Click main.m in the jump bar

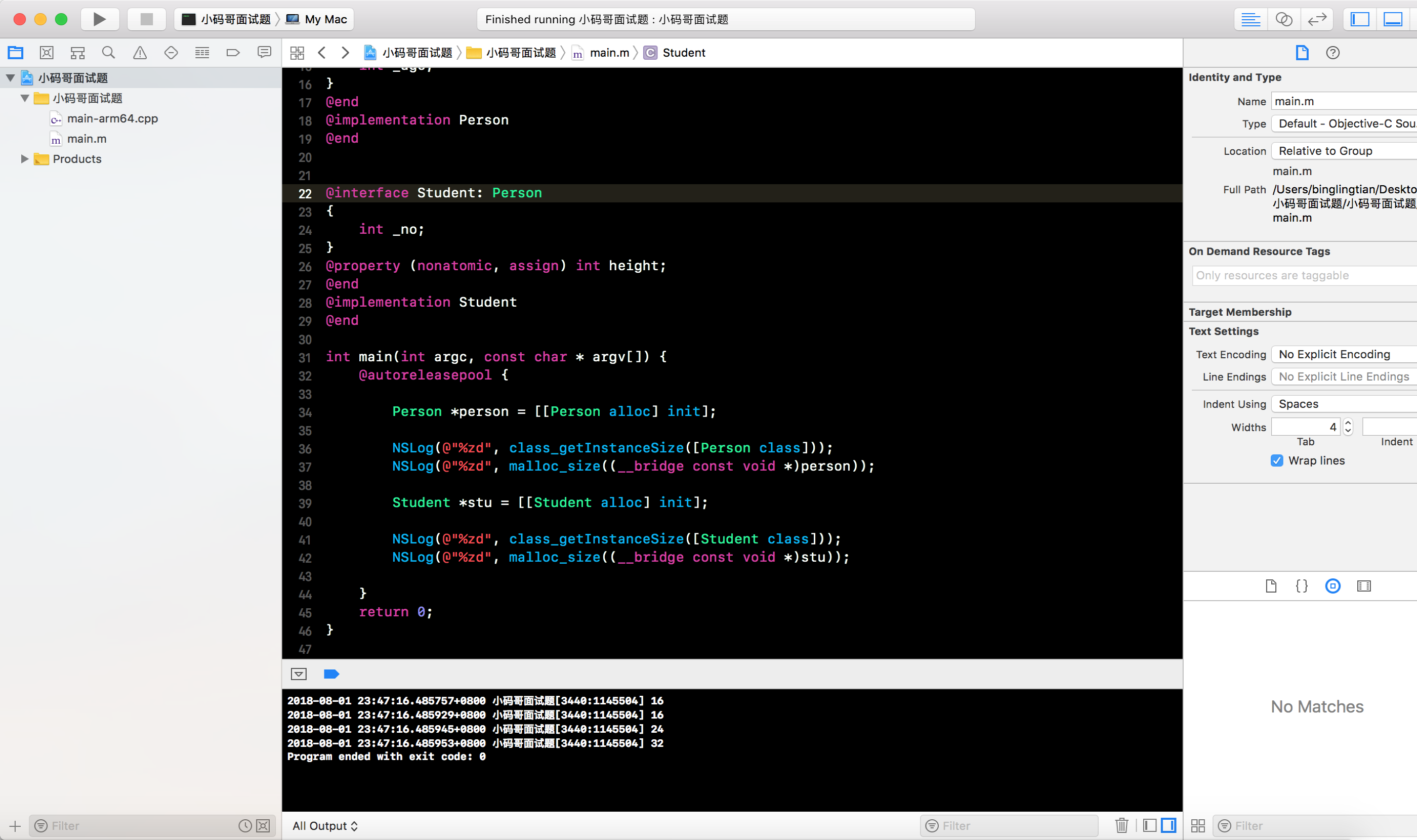point(609,53)
